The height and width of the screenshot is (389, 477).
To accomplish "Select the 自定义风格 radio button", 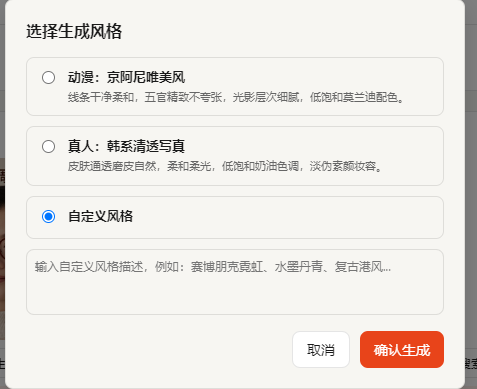I will coord(48,217).
